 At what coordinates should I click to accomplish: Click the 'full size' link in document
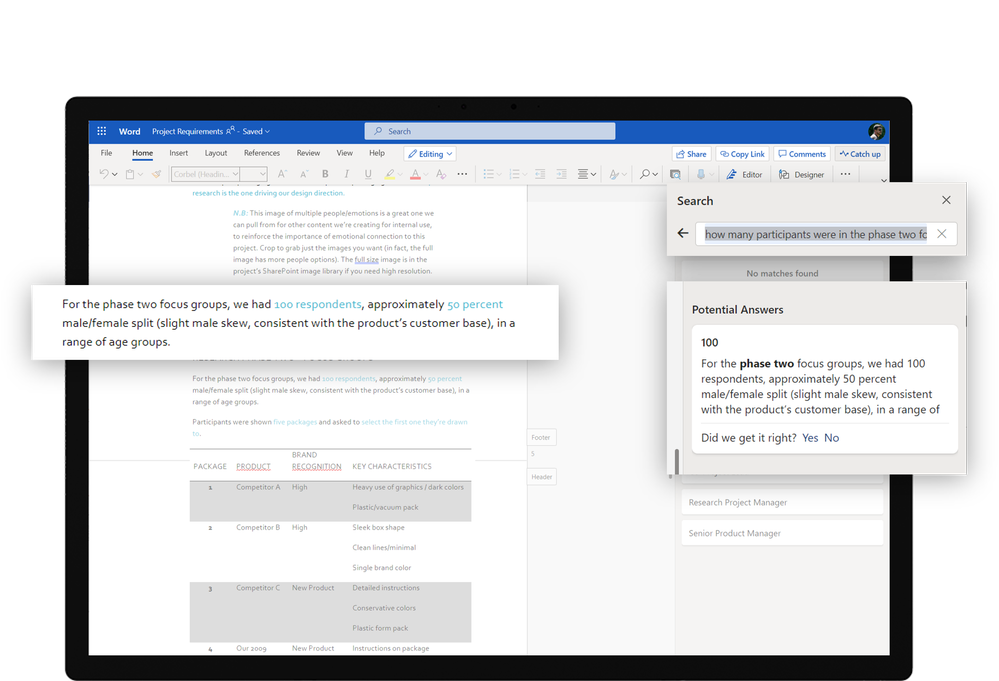pos(366,259)
